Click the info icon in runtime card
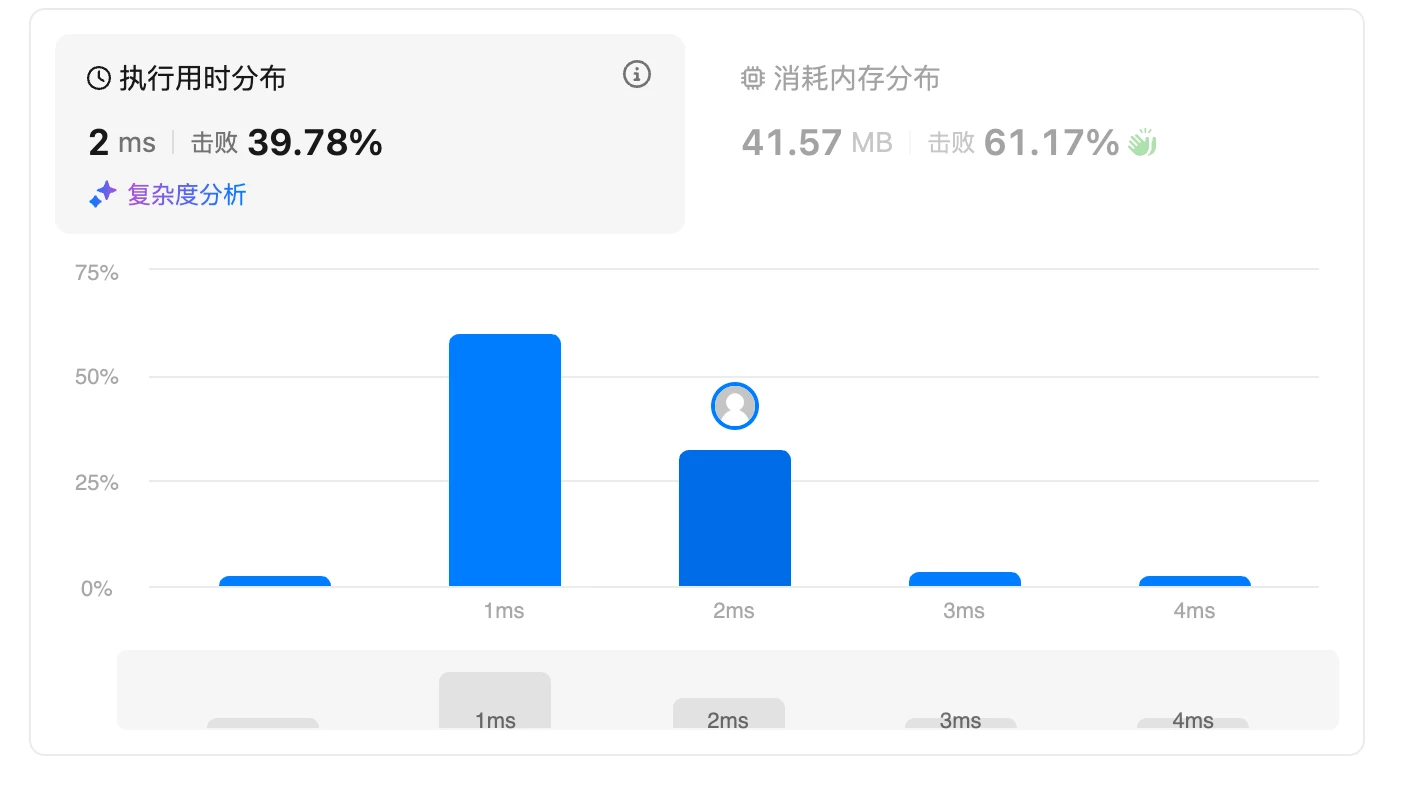The height and width of the screenshot is (786, 1420). (637, 75)
